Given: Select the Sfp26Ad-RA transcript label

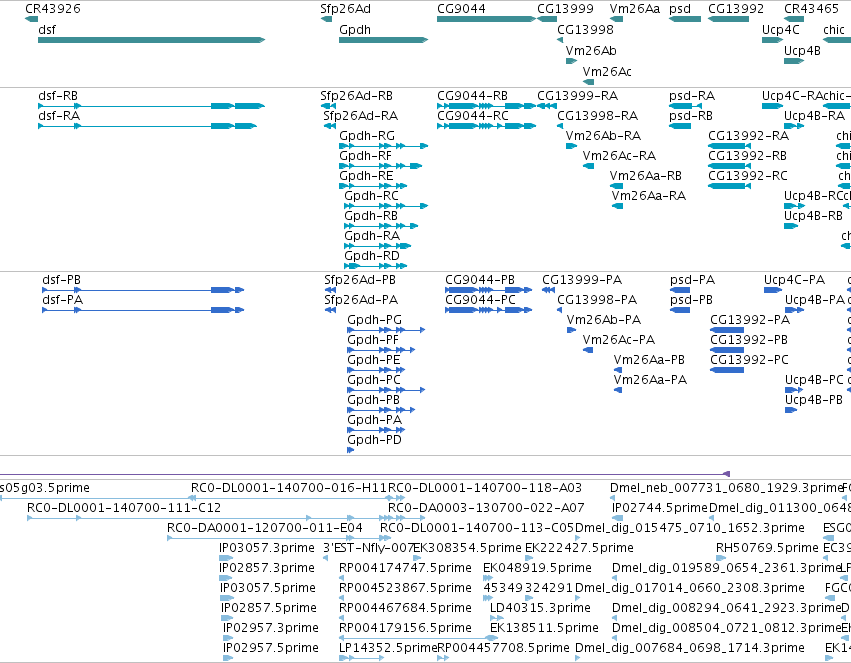Looking at the screenshot, I should [x=360, y=116].
